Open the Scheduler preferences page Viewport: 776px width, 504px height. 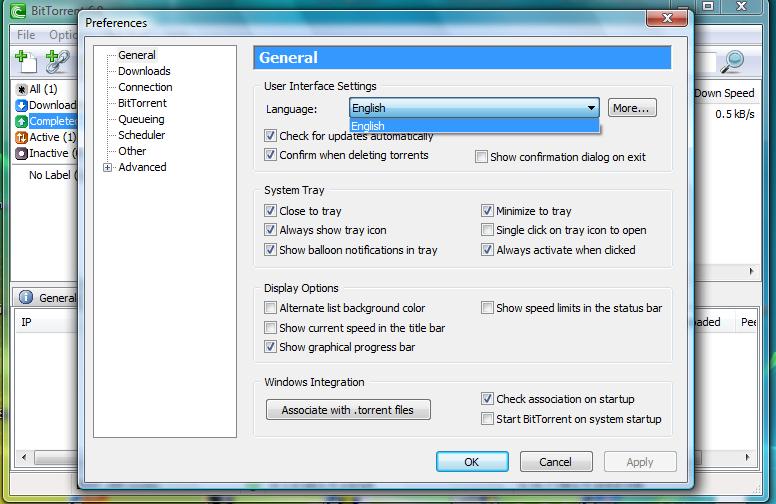(x=142, y=135)
